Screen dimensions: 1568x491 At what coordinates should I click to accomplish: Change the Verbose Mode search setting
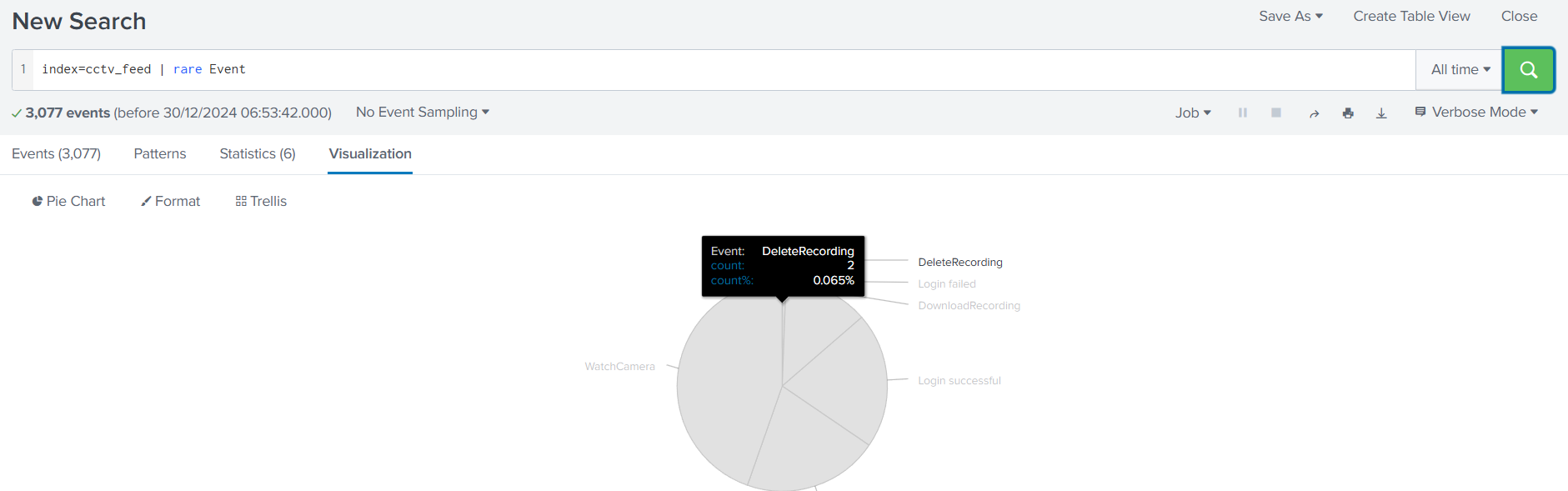click(x=1476, y=113)
